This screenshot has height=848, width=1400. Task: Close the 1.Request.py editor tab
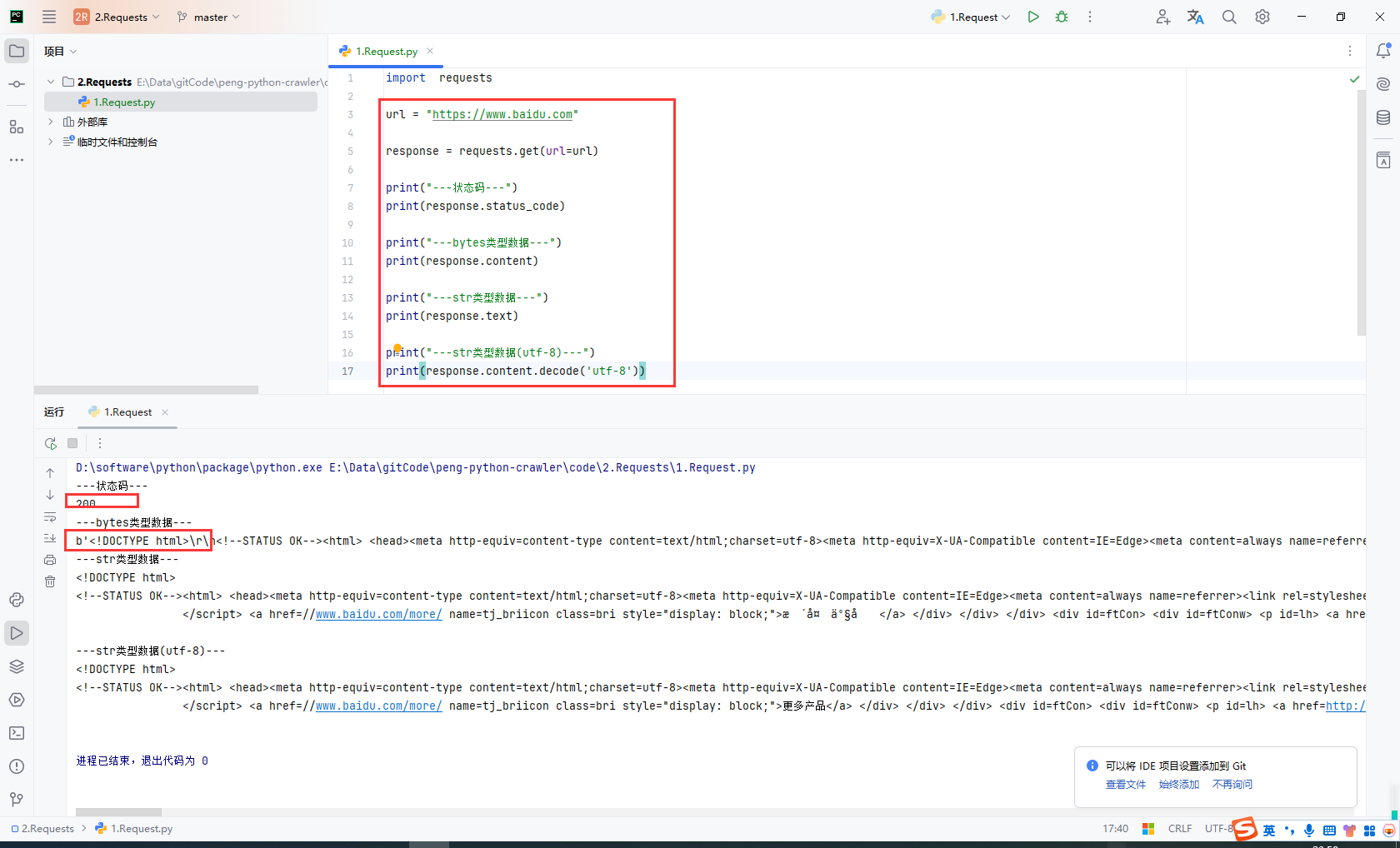430,51
